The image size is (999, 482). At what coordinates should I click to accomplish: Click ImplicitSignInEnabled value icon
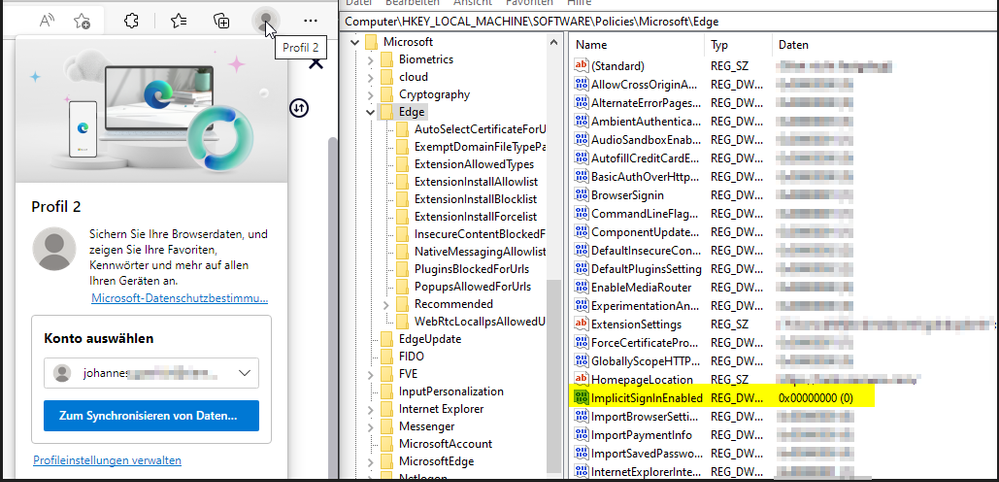(x=581, y=398)
